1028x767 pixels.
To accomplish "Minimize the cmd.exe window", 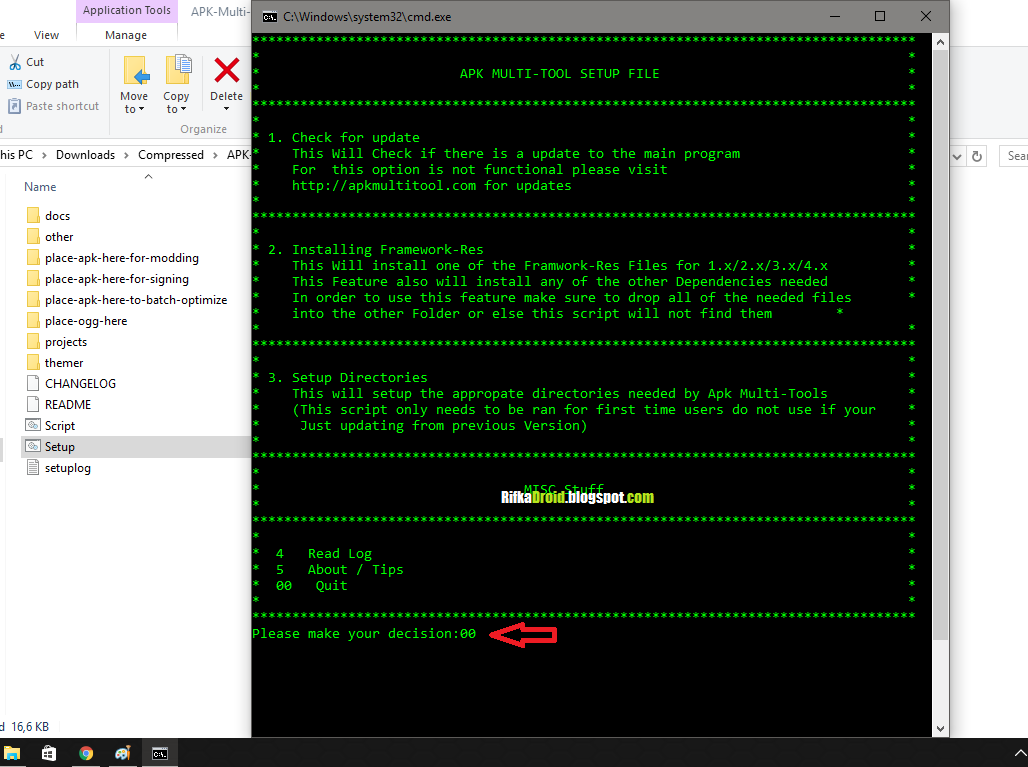I will tap(835, 16).
